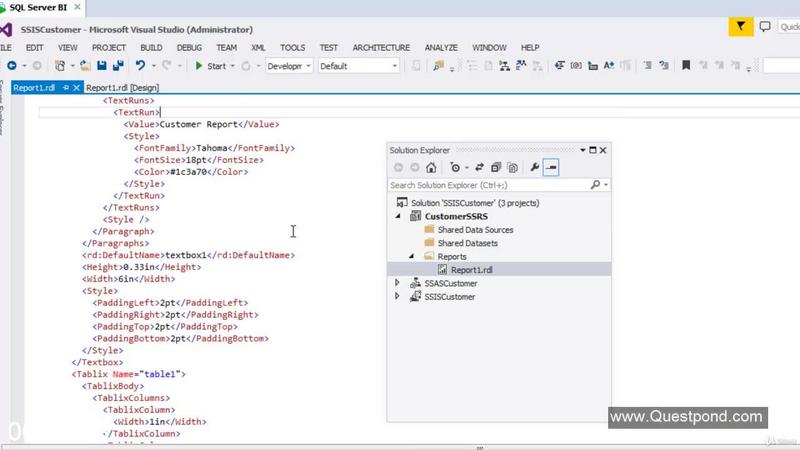The image size is (800, 450).
Task: Click the '#1c3a70' color value in code
Action: 188,172
